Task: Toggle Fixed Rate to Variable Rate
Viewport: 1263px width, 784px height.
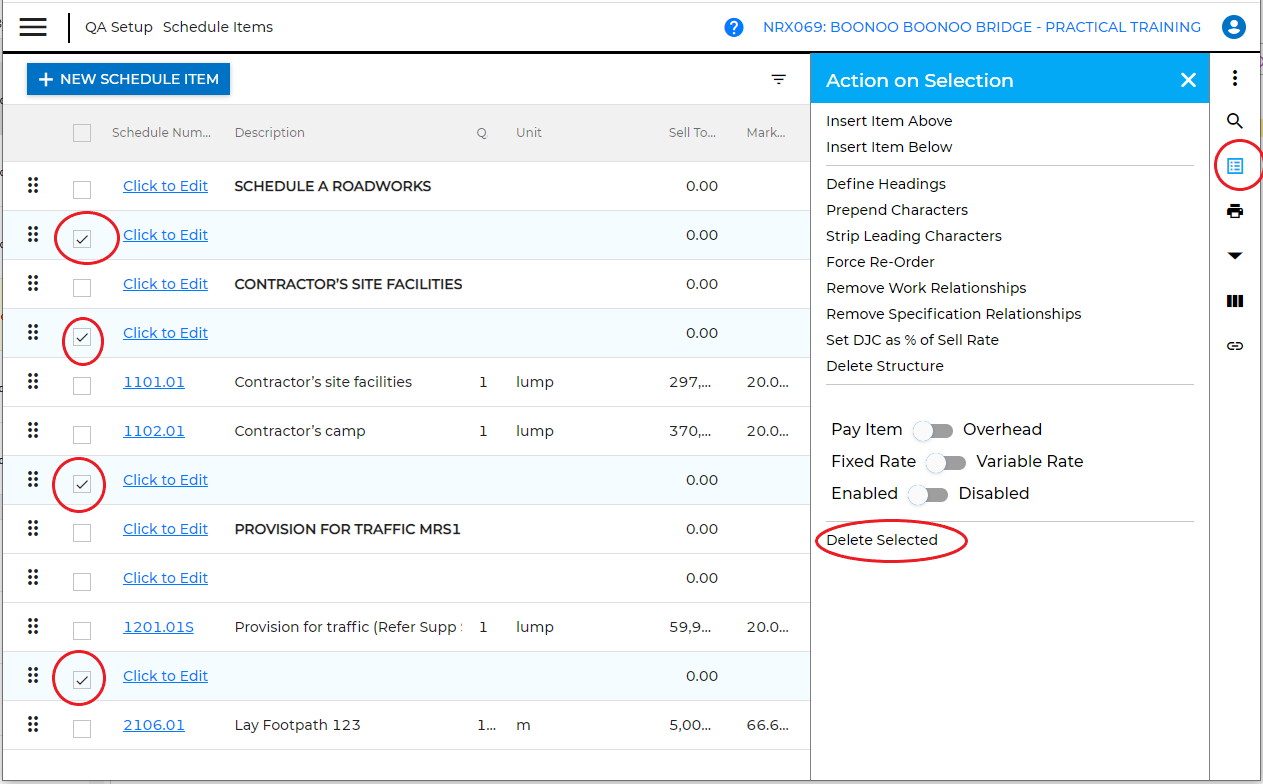Action: coord(945,462)
